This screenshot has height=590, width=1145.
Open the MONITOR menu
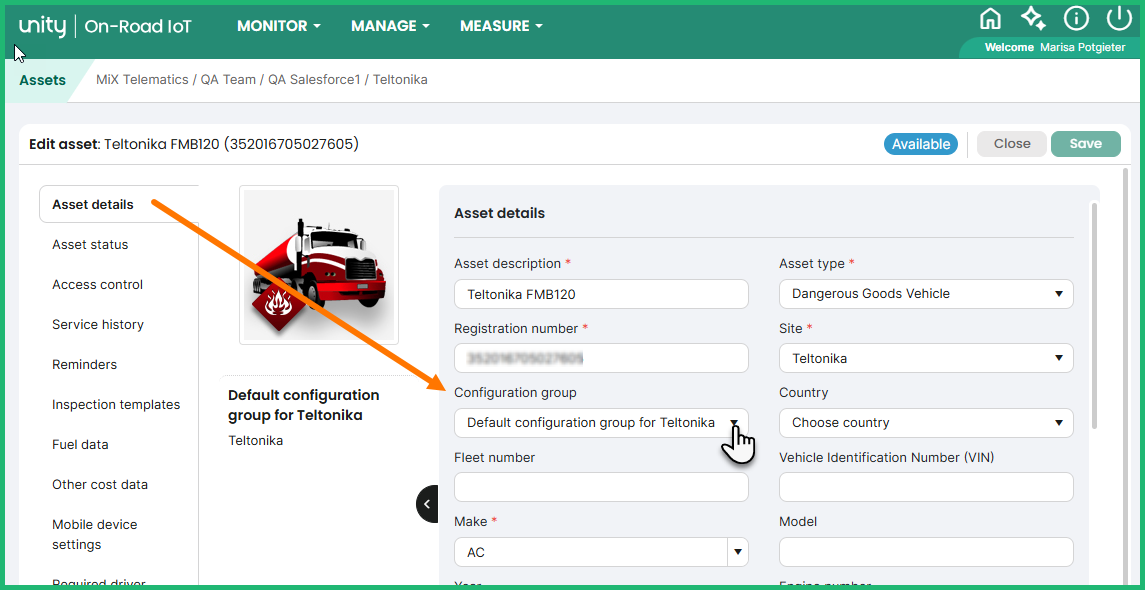click(x=279, y=26)
